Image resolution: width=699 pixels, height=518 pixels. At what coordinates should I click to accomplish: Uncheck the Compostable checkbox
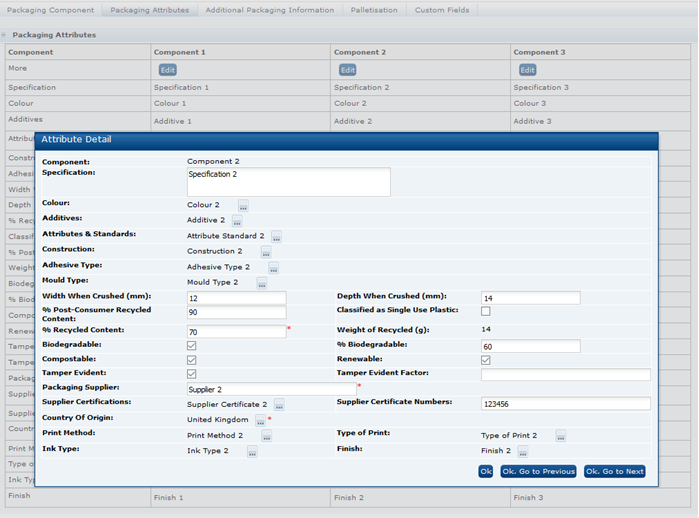click(x=192, y=360)
